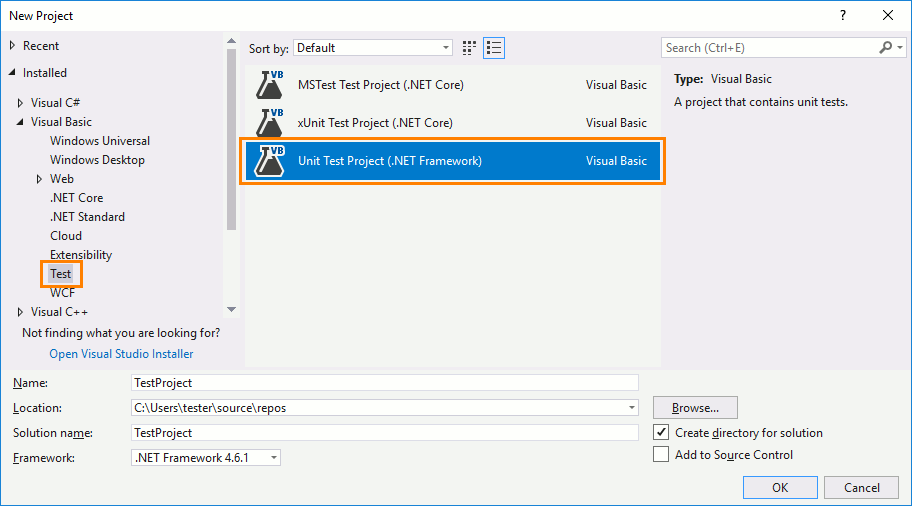Switch to medium icons list view
The height and width of the screenshot is (506, 912).
pos(494,48)
